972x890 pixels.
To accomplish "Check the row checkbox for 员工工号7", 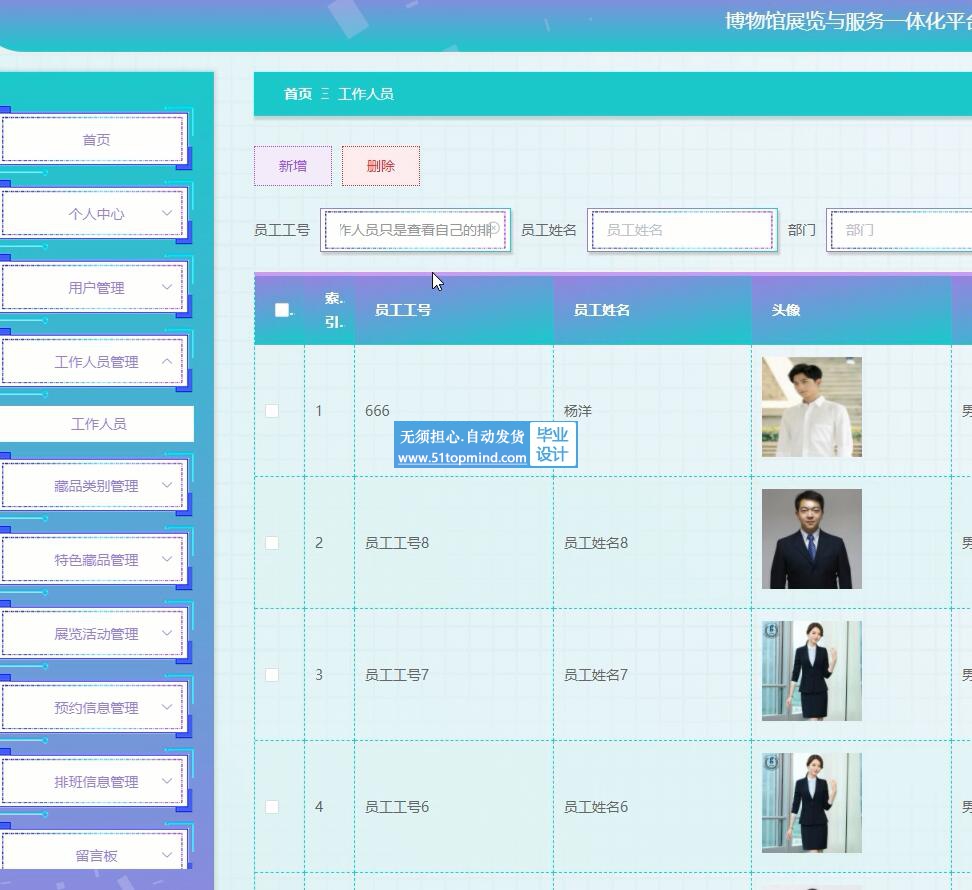I will point(272,675).
